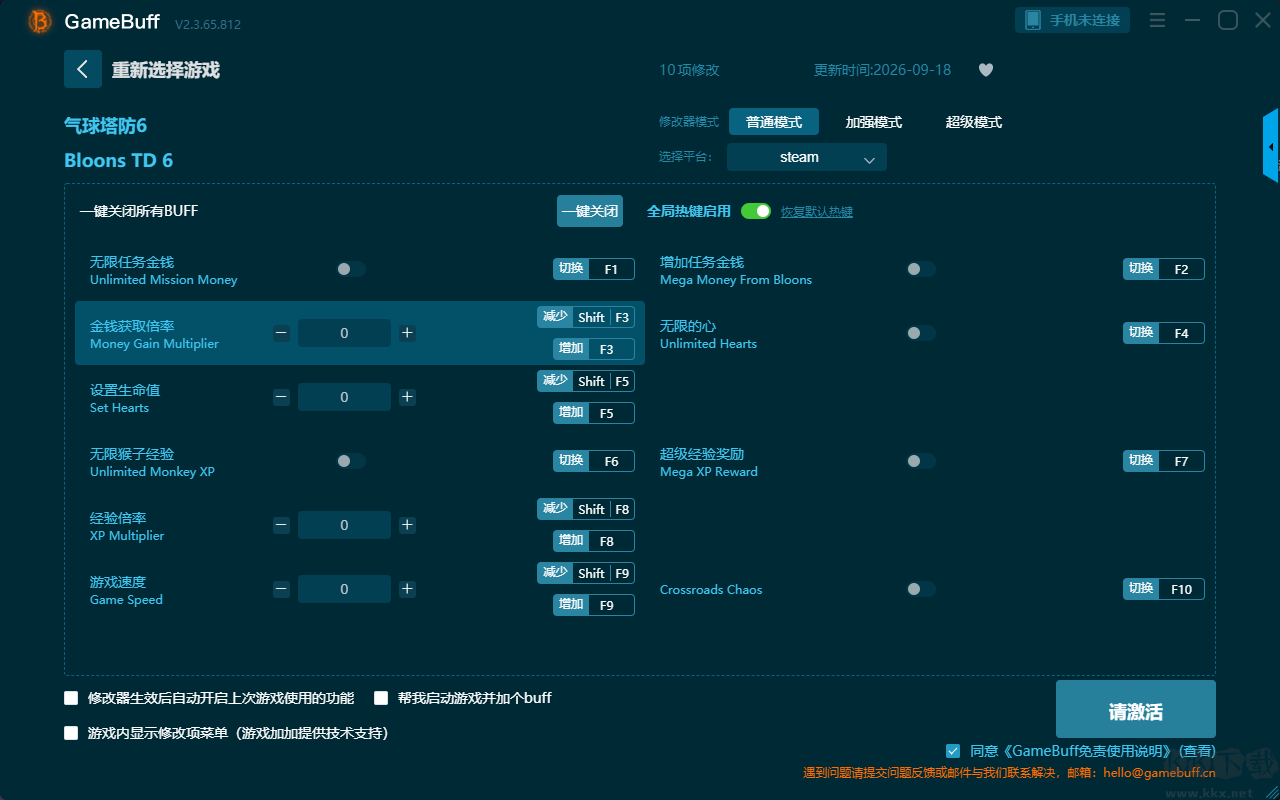Click the F8 增加 hotkey button
Viewport: 1280px width, 800px height.
(594, 541)
